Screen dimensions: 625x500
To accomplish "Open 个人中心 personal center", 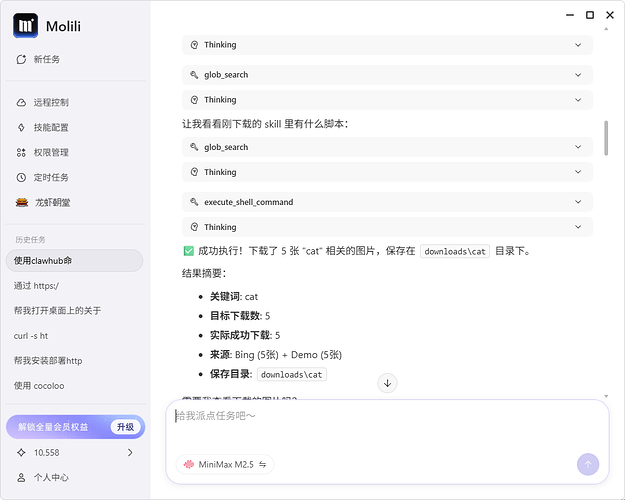I will tap(50, 478).
